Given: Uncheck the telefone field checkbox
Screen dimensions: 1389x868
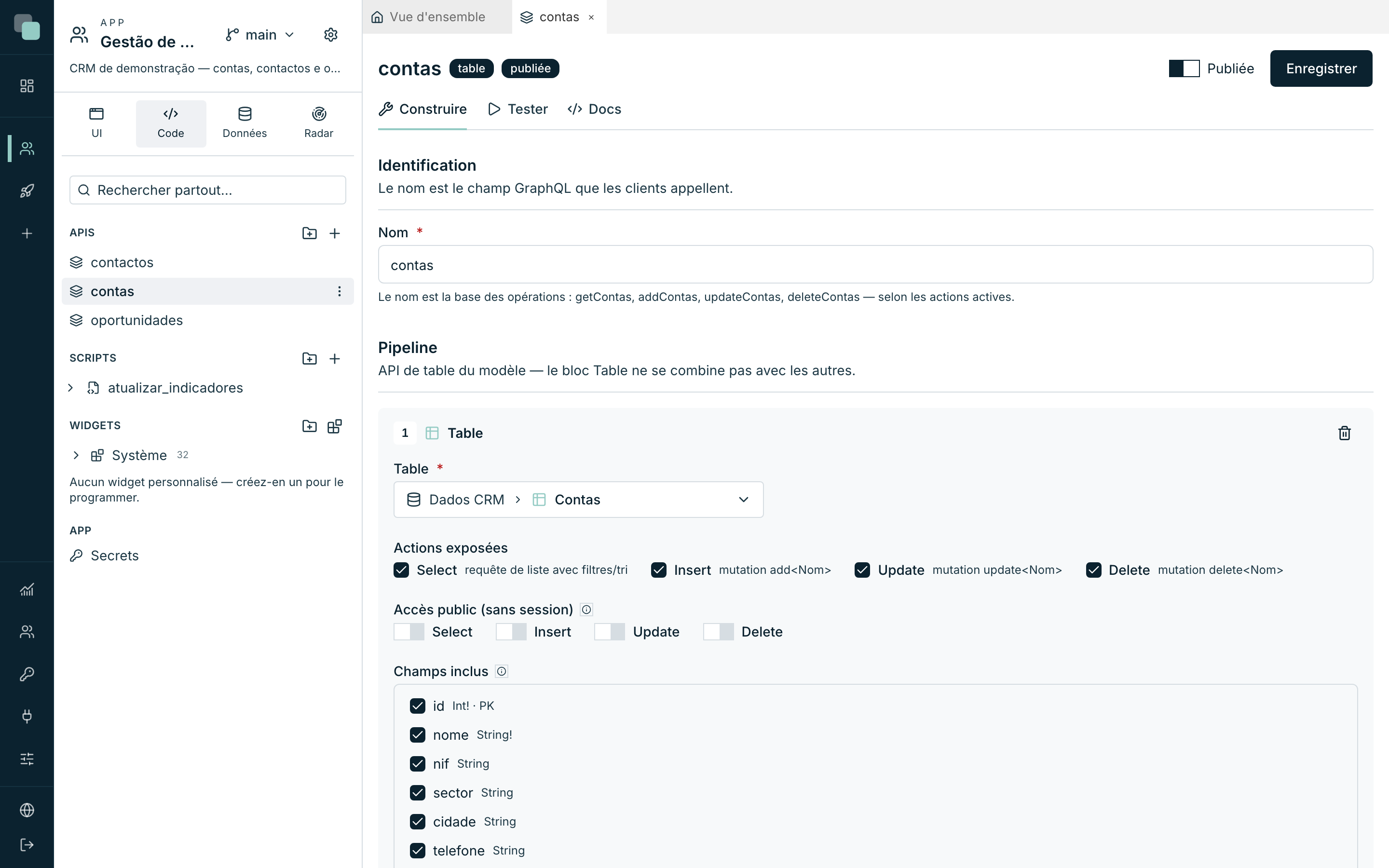Looking at the screenshot, I should 417,850.
